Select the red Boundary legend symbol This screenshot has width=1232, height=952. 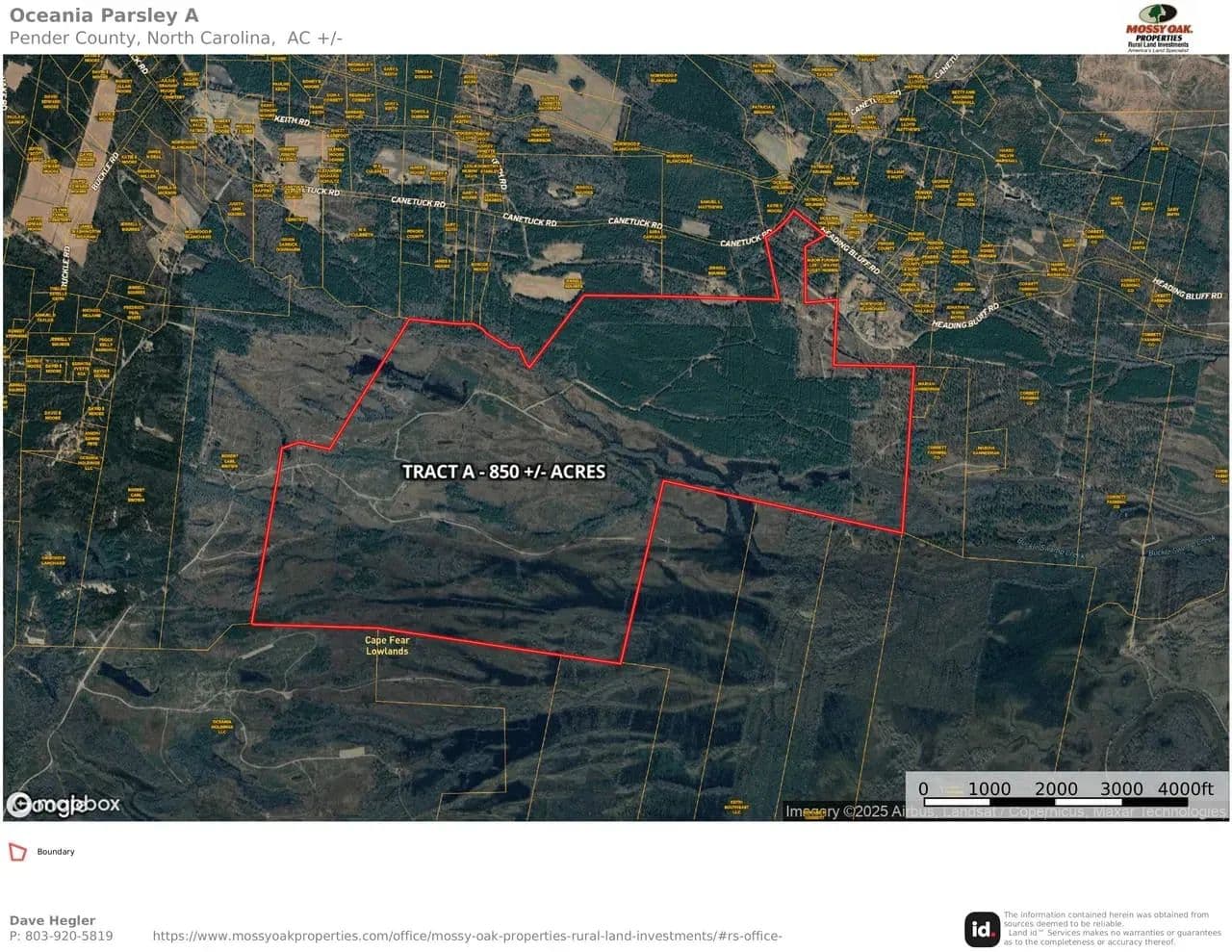17,852
